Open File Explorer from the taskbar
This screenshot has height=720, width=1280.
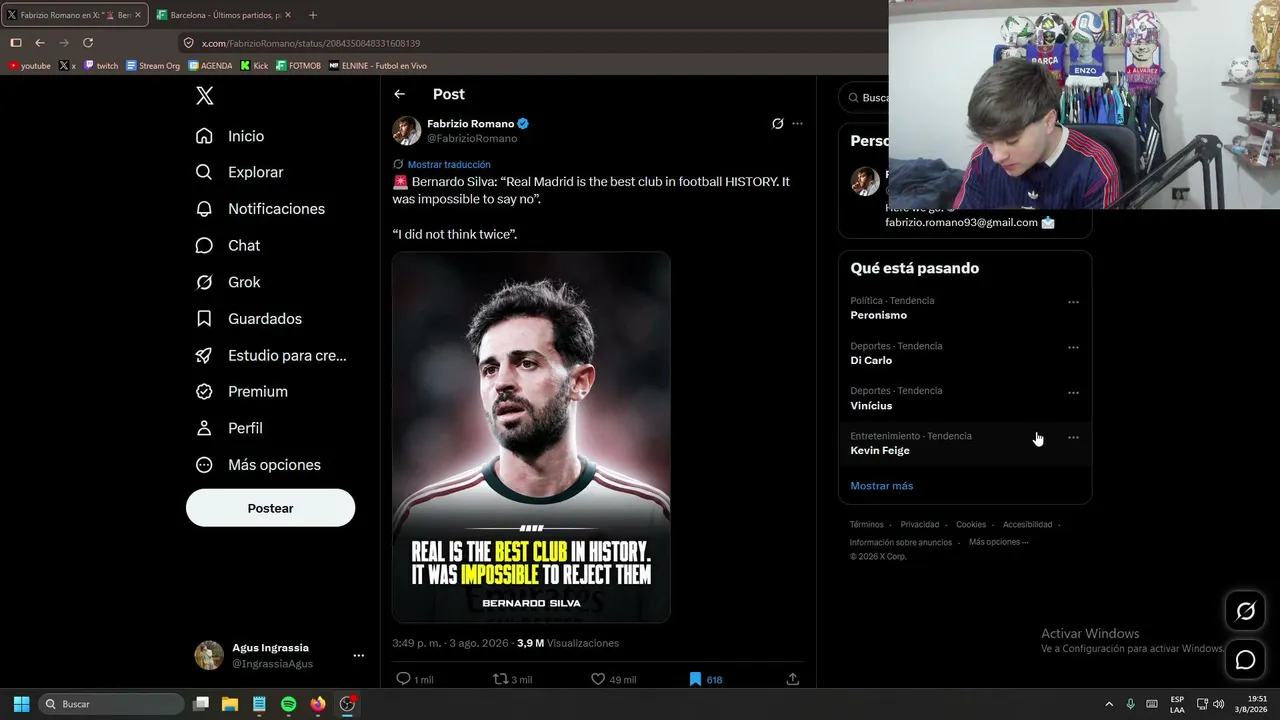[229, 704]
